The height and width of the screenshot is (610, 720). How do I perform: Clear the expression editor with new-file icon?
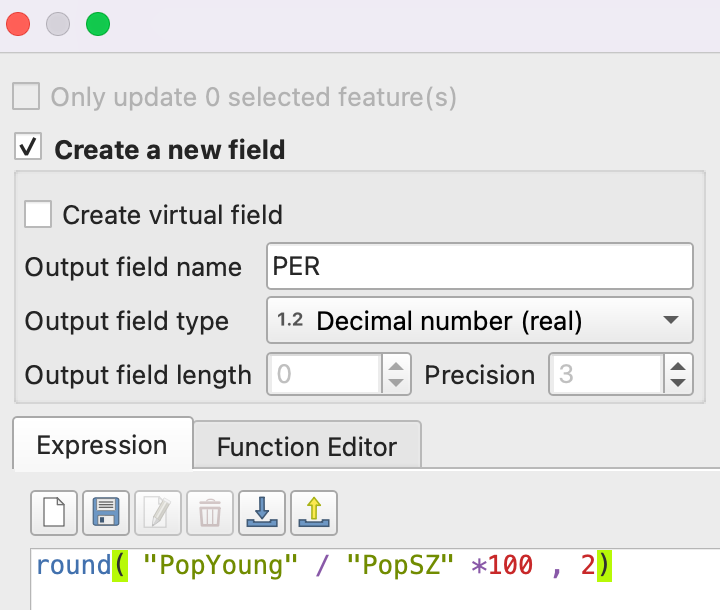(54, 514)
